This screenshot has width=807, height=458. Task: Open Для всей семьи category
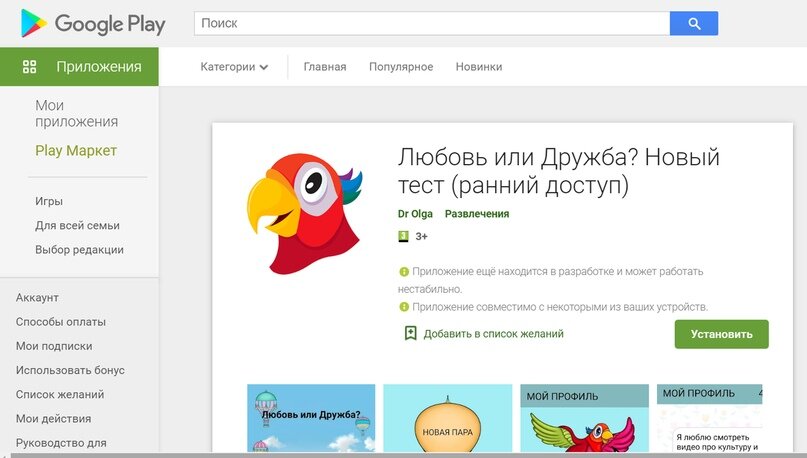[77, 225]
